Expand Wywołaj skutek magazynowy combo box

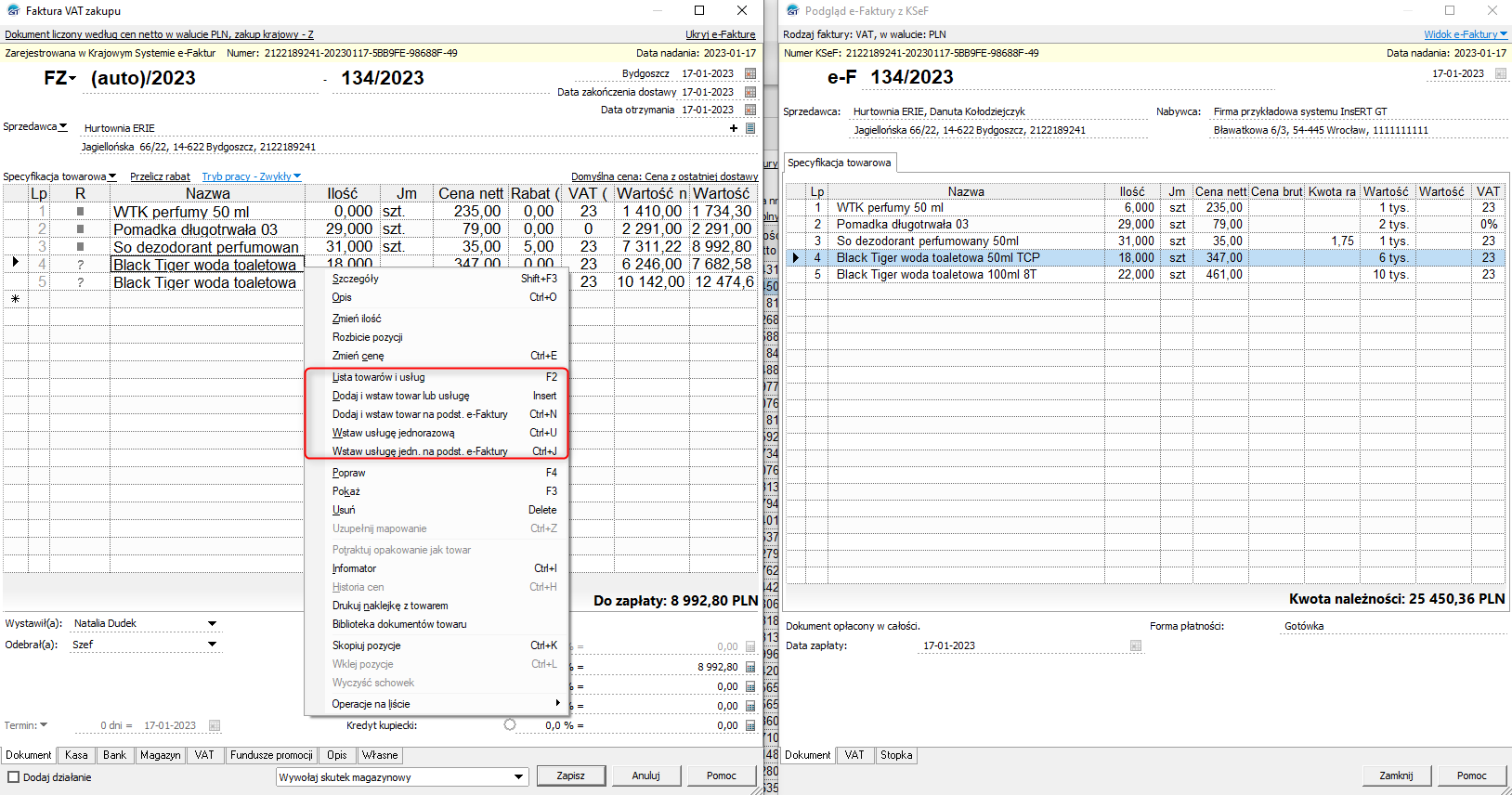tap(518, 777)
